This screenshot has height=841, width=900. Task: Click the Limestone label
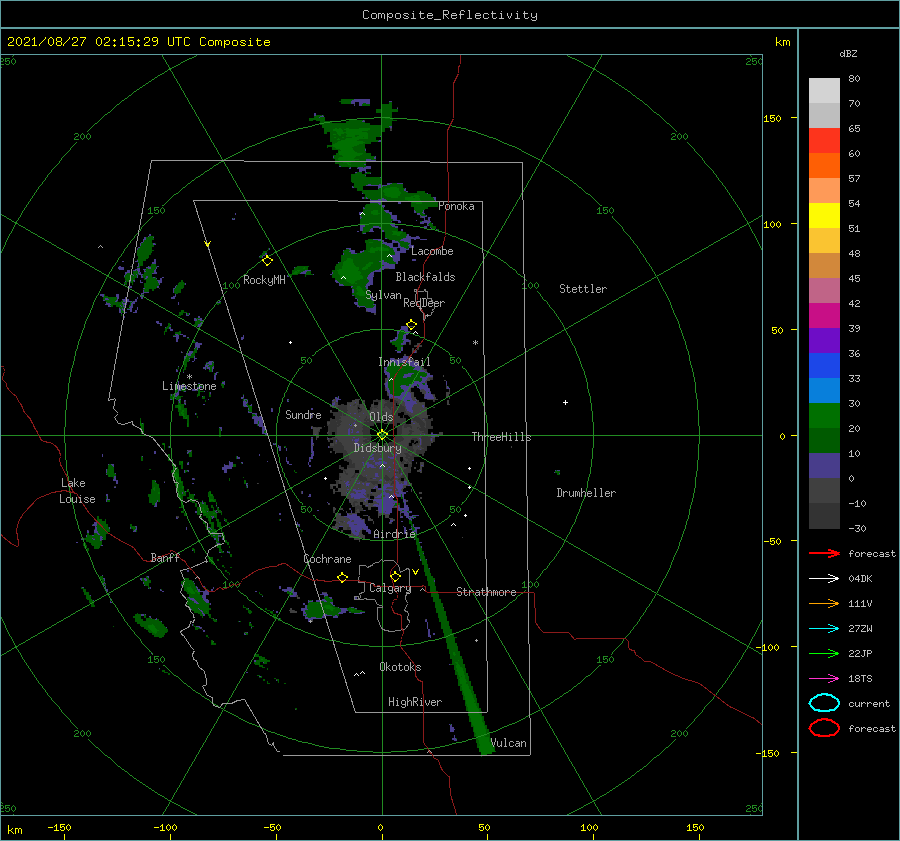tap(189, 386)
